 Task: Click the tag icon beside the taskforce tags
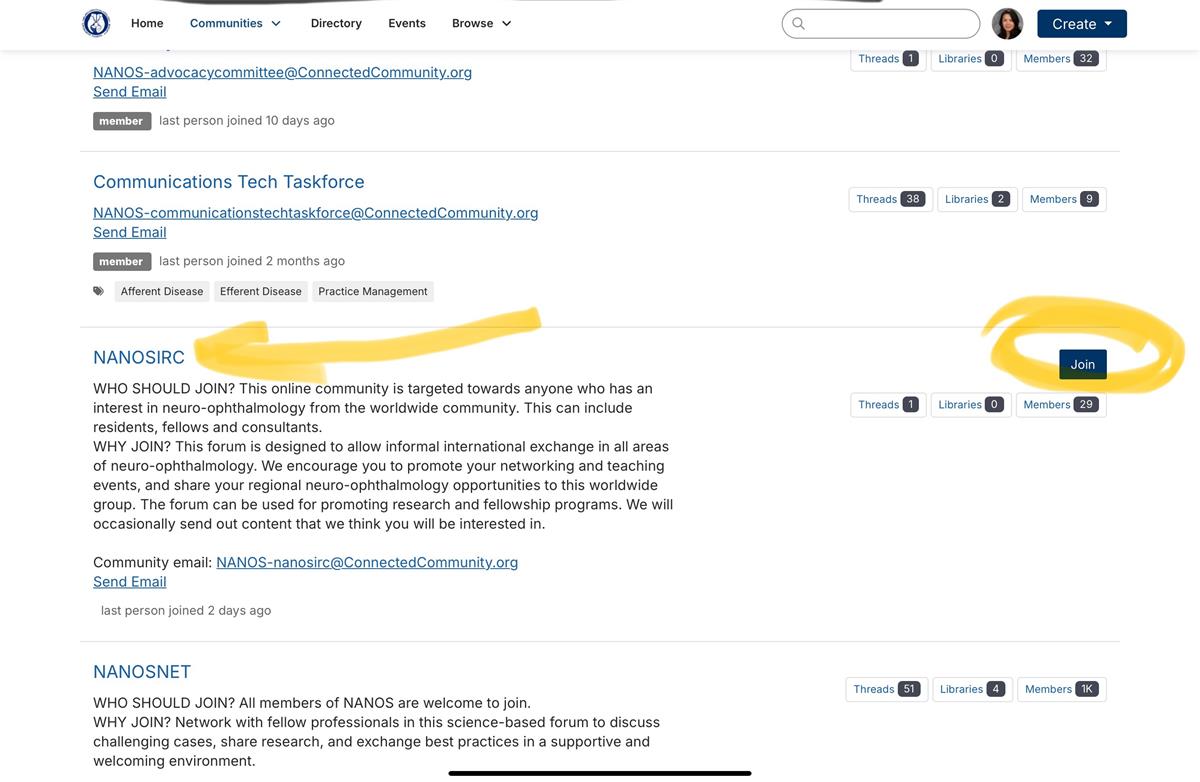[97, 289]
